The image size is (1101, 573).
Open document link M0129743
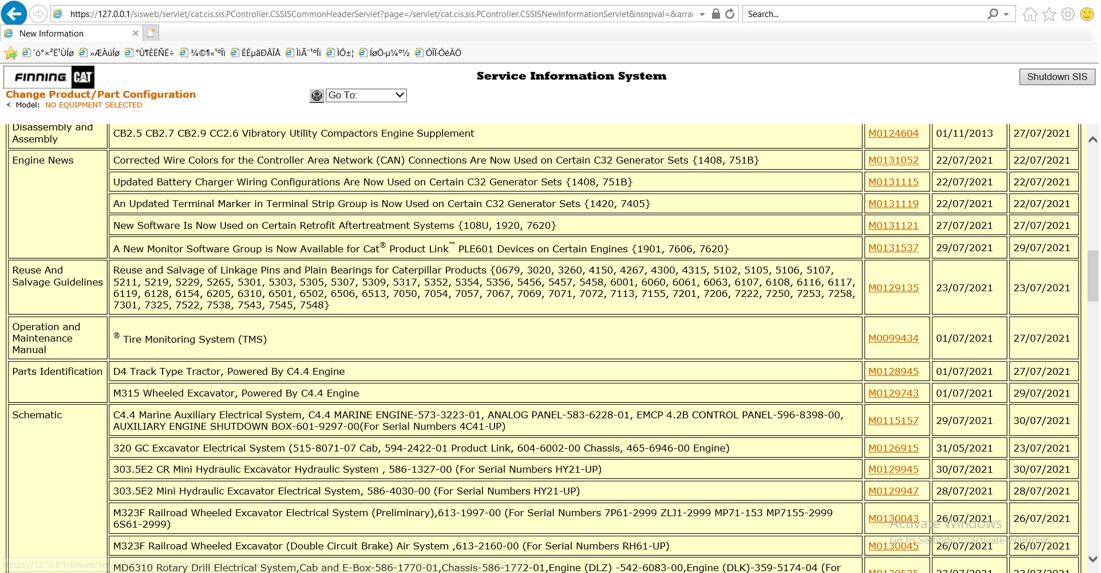tap(893, 393)
